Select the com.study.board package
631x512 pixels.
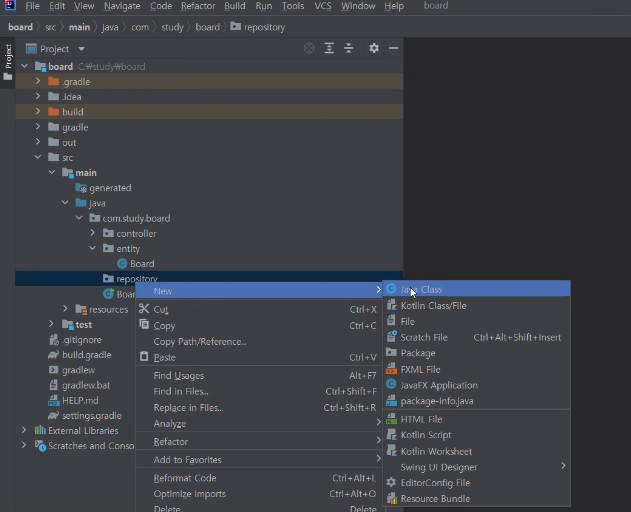136,218
